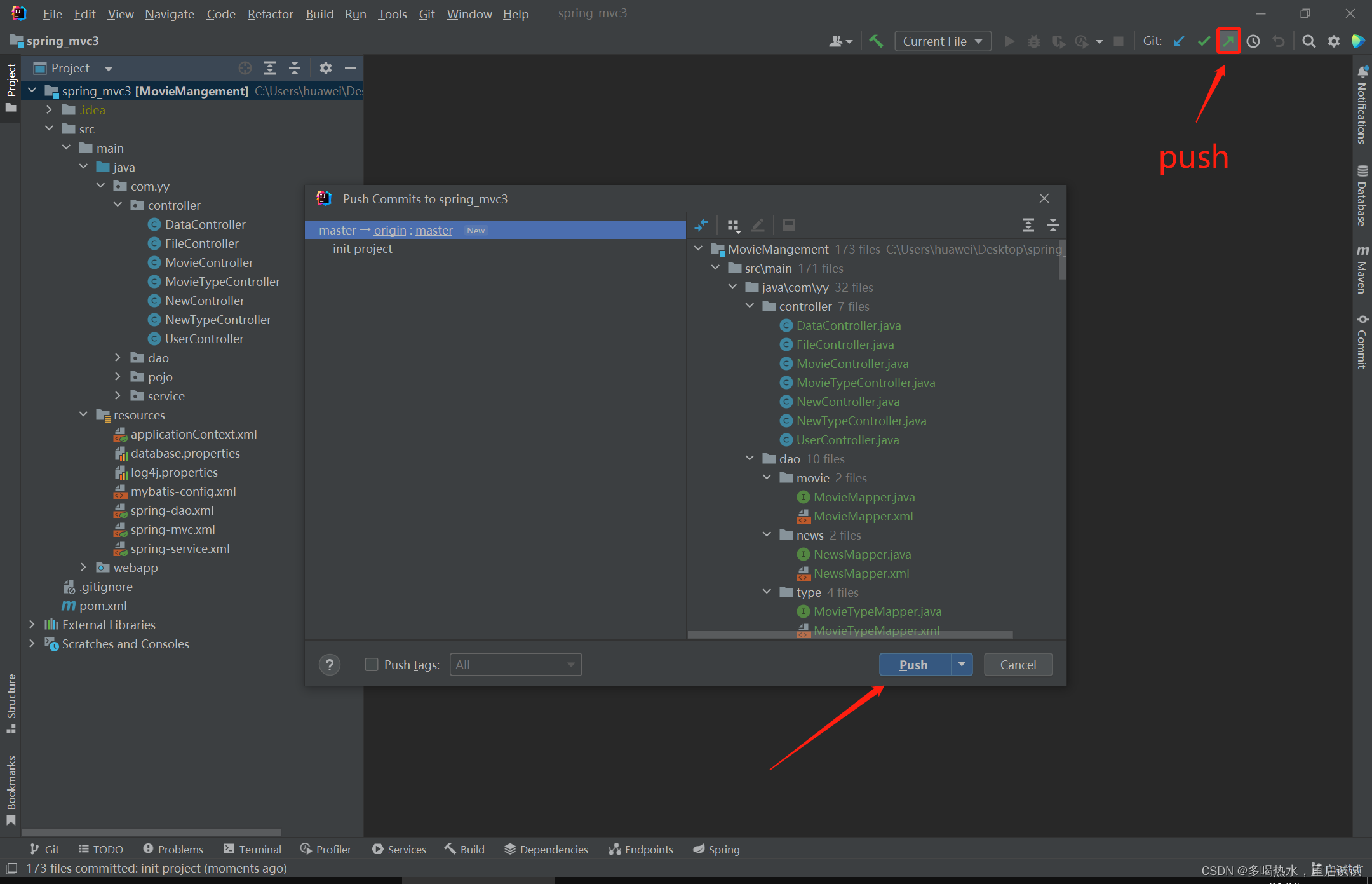Click Collapse All in Project panel
The image size is (1372, 884).
point(295,68)
